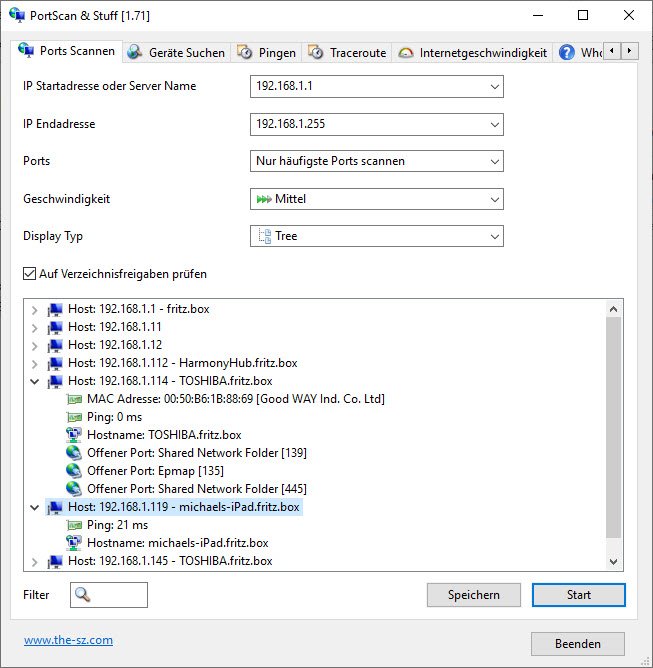Select row Host: 192.168.1.1 - fritz.box
The width and height of the screenshot is (653, 668).
[x=138, y=309]
